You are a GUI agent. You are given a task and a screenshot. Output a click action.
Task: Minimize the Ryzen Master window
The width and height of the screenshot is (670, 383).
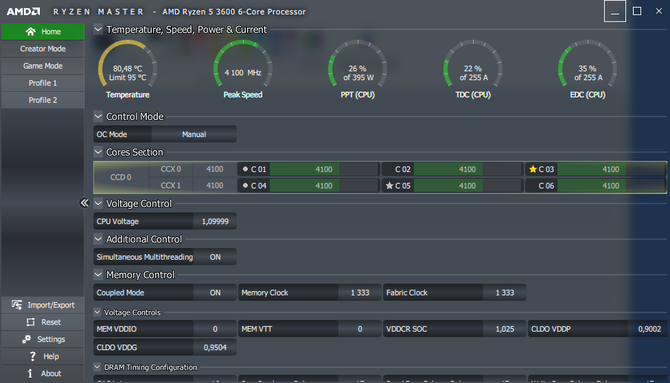(615, 11)
